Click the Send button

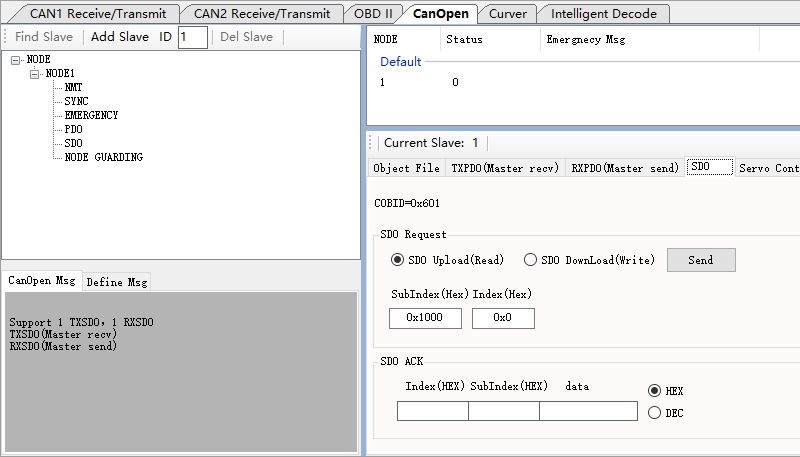click(701, 260)
